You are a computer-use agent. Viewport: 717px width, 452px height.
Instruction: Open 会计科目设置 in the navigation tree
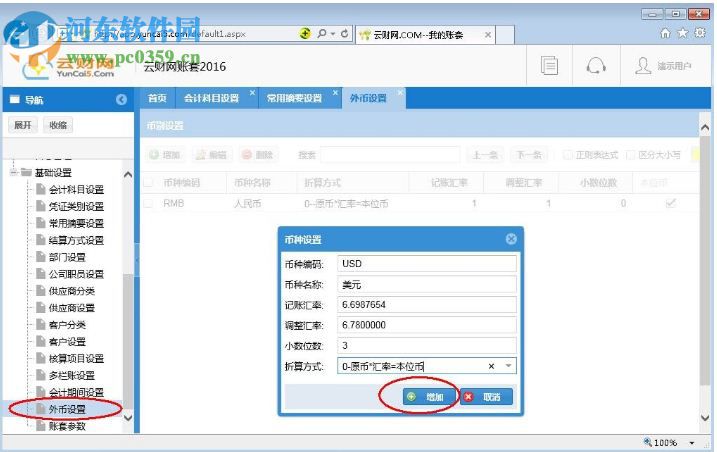click(76, 189)
